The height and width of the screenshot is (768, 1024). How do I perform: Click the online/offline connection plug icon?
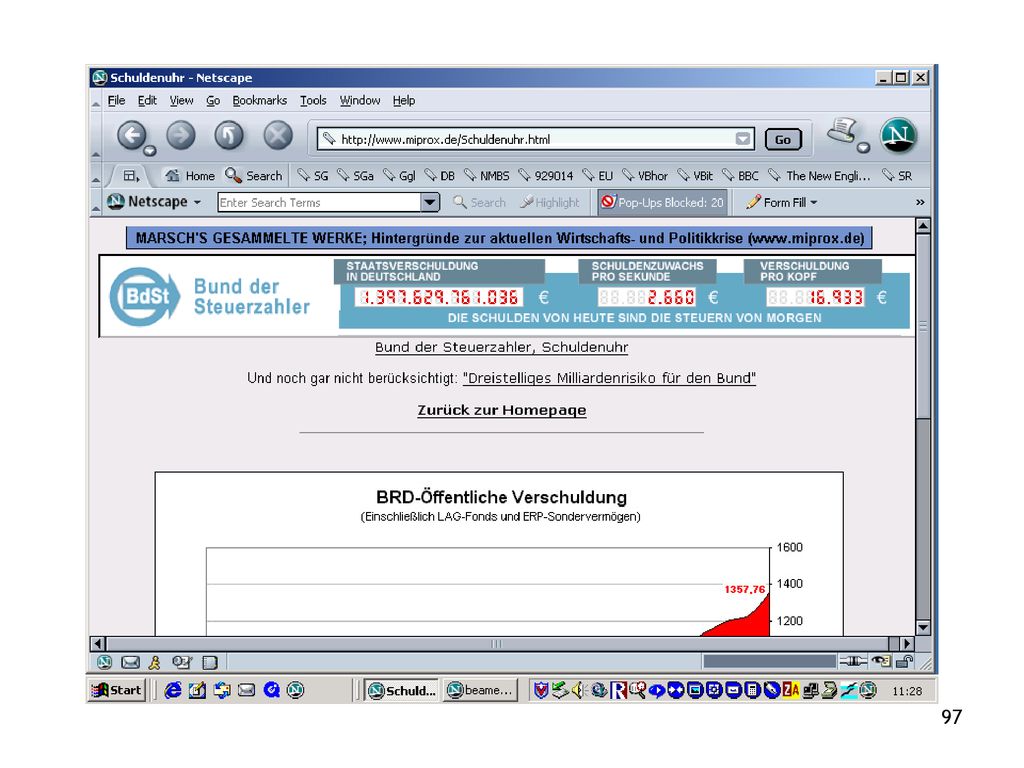click(854, 662)
